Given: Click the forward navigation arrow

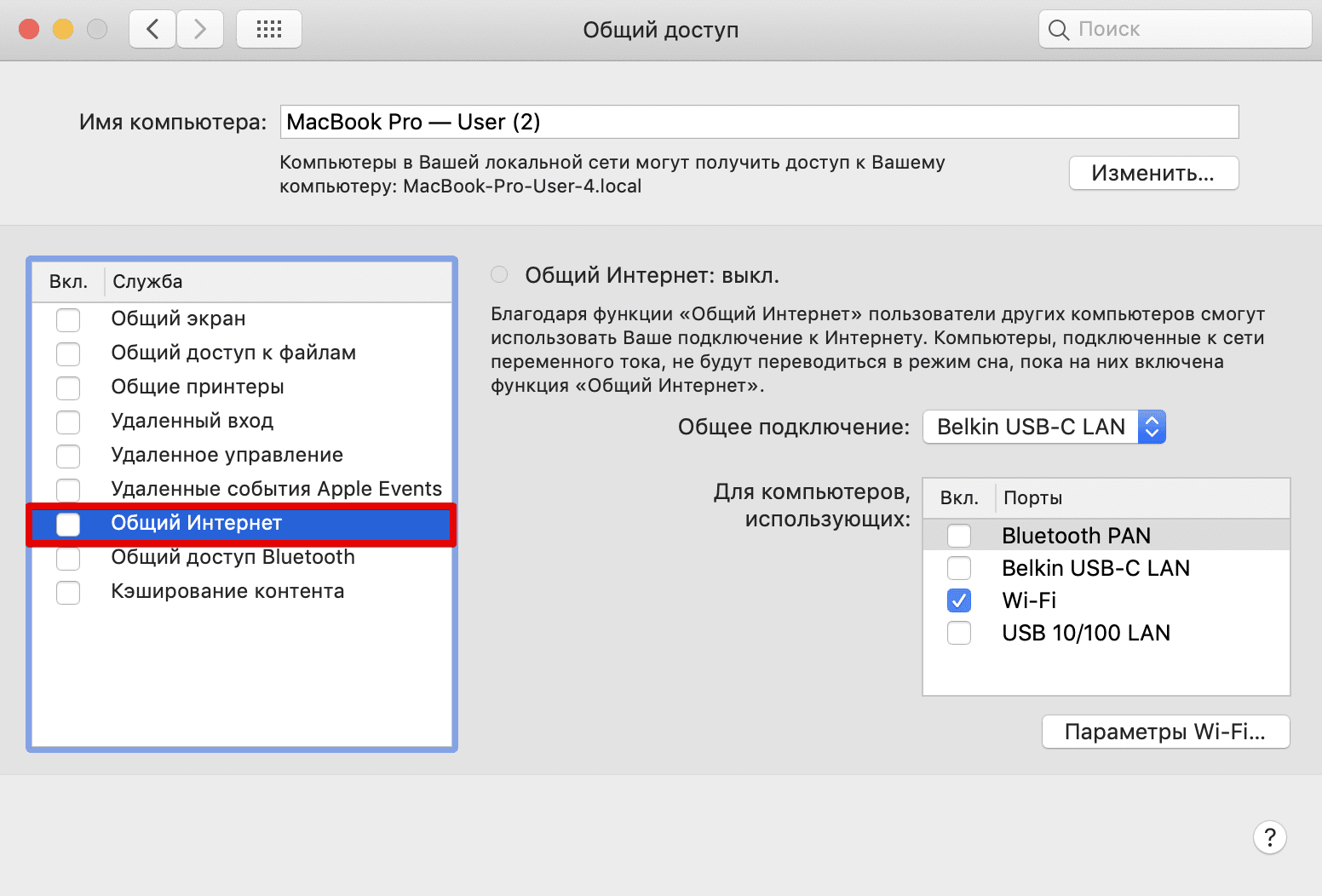Looking at the screenshot, I should pos(200,30).
